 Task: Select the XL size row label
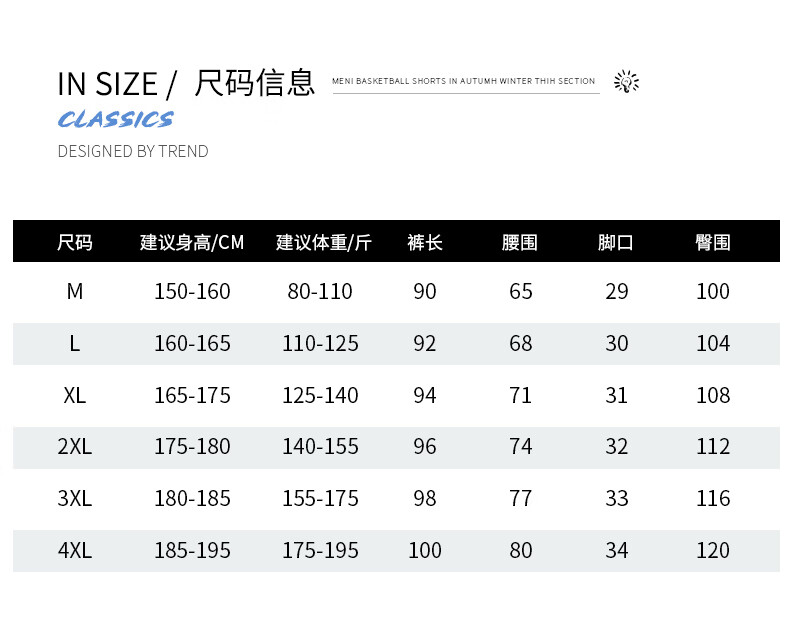click(x=75, y=395)
